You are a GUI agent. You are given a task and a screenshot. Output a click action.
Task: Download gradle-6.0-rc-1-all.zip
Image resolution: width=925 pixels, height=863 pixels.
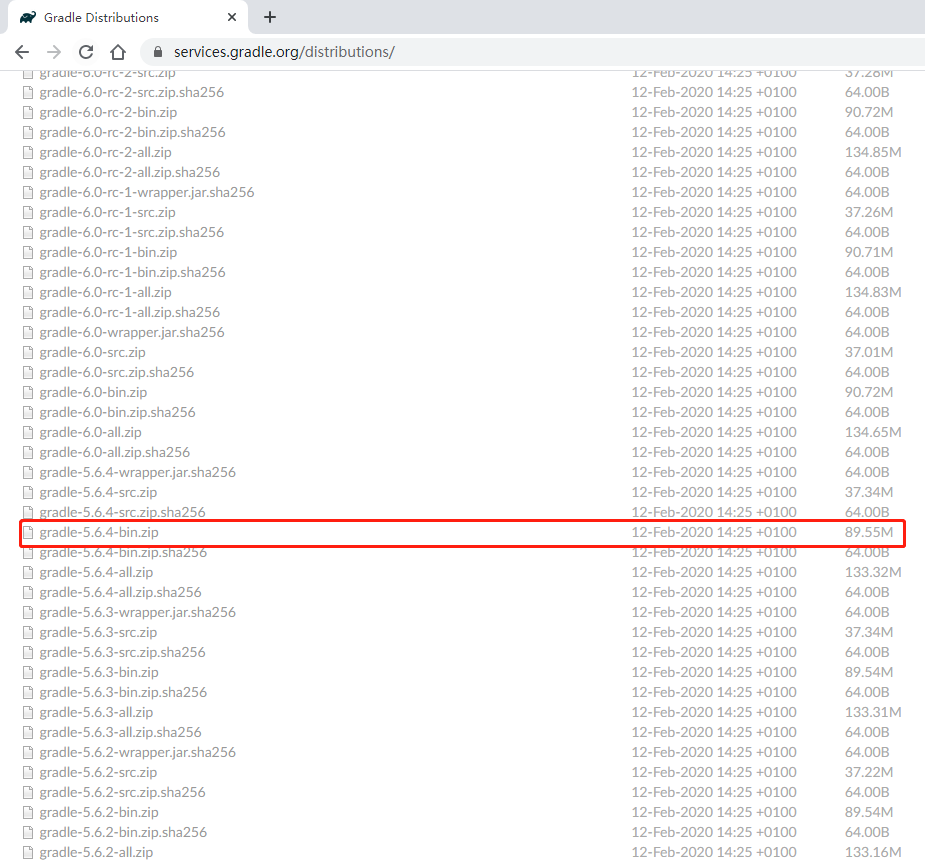pyautogui.click(x=105, y=293)
